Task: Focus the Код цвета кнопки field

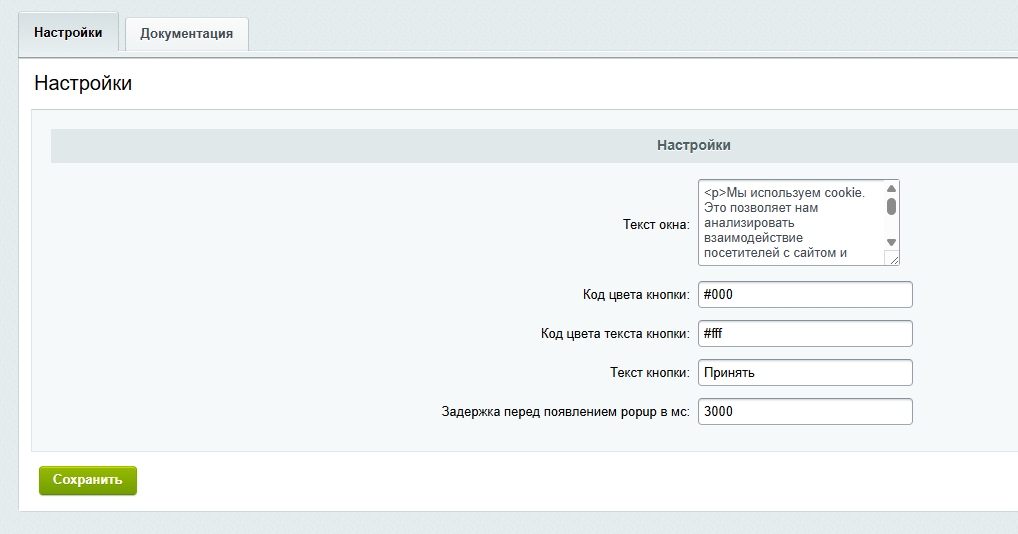Action: tap(805, 295)
